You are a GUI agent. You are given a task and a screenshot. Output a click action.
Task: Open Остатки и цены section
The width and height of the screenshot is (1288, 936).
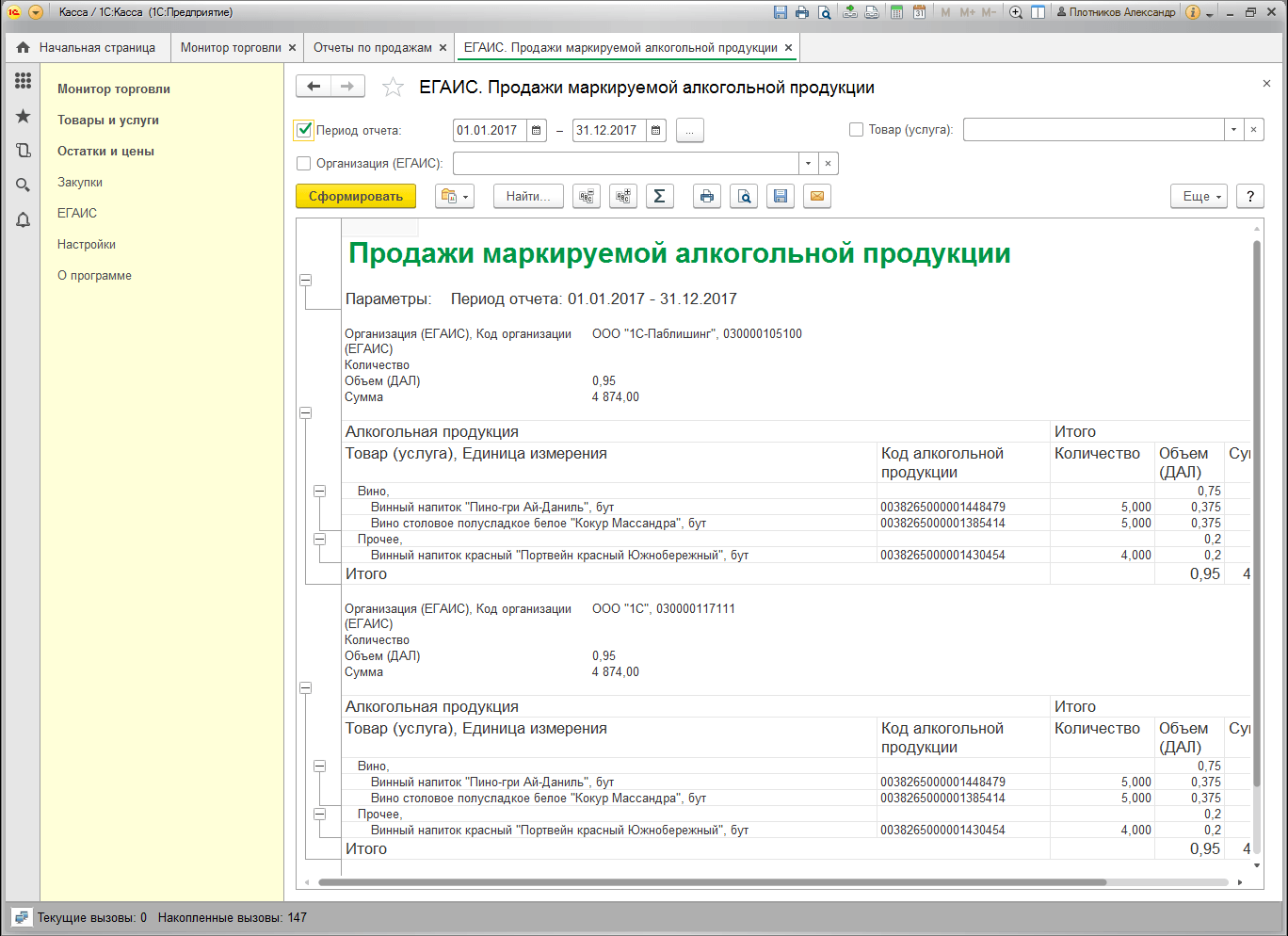[x=105, y=151]
